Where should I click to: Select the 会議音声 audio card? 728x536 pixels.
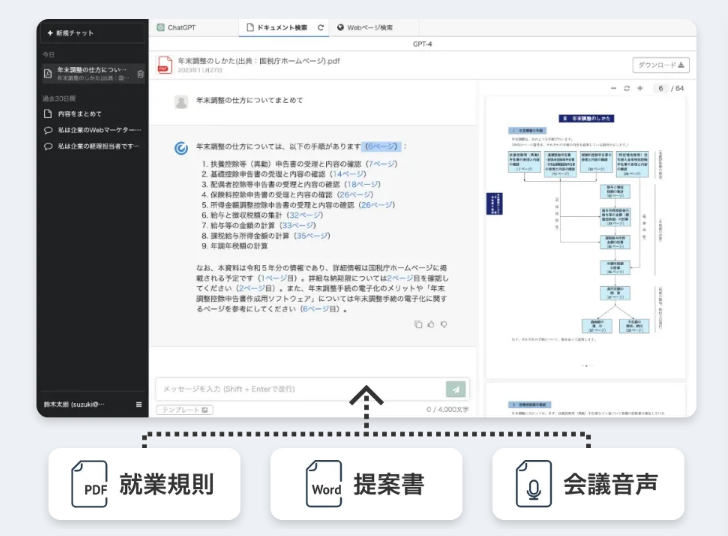tap(588, 484)
